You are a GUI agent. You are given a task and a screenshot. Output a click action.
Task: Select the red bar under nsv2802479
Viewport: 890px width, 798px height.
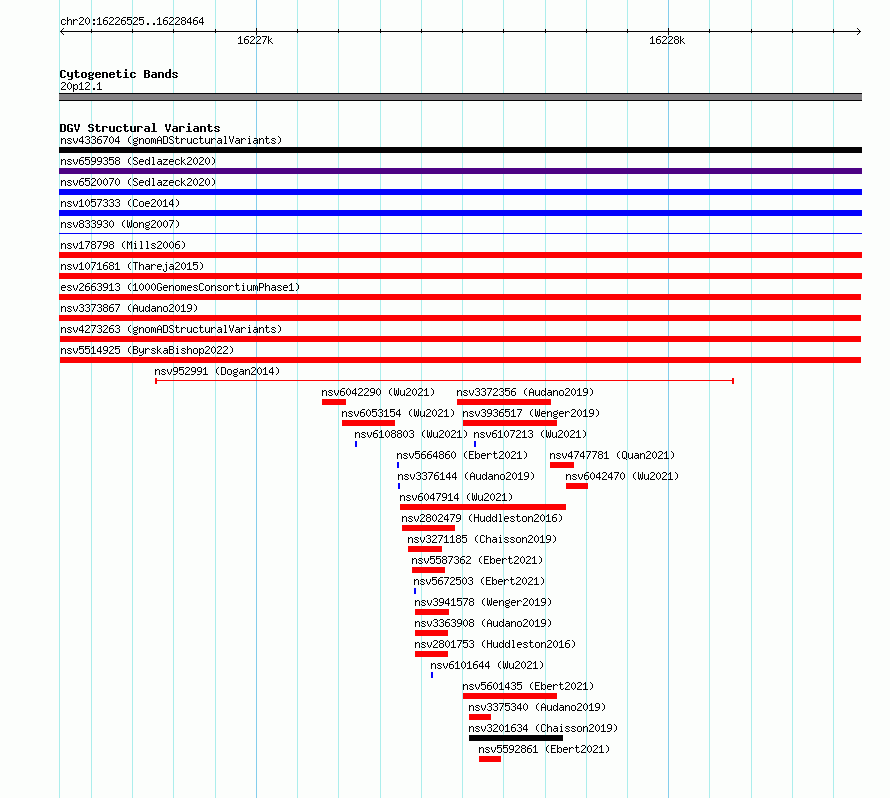[429, 528]
